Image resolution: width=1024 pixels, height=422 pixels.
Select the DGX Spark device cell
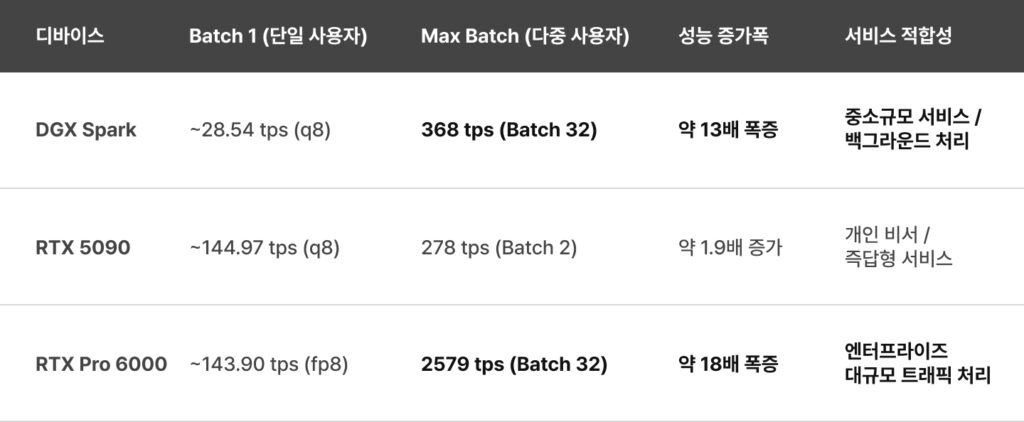click(x=86, y=130)
